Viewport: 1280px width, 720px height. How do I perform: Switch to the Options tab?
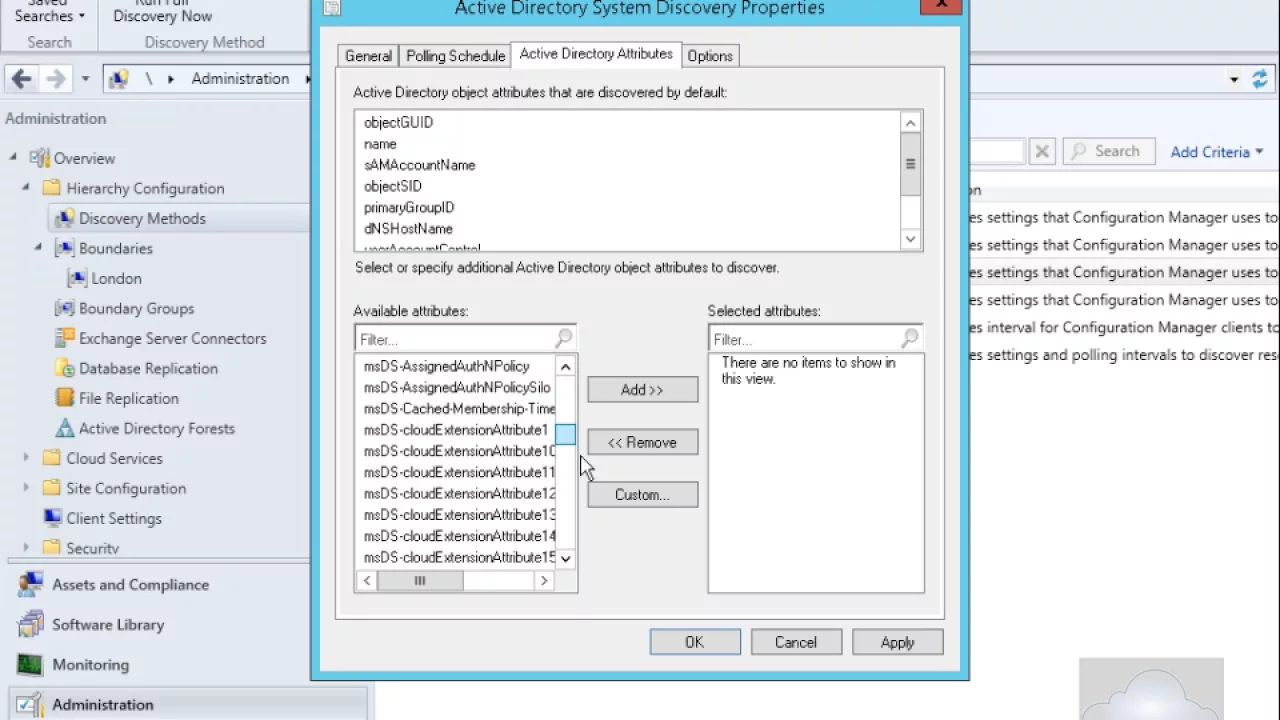(710, 56)
